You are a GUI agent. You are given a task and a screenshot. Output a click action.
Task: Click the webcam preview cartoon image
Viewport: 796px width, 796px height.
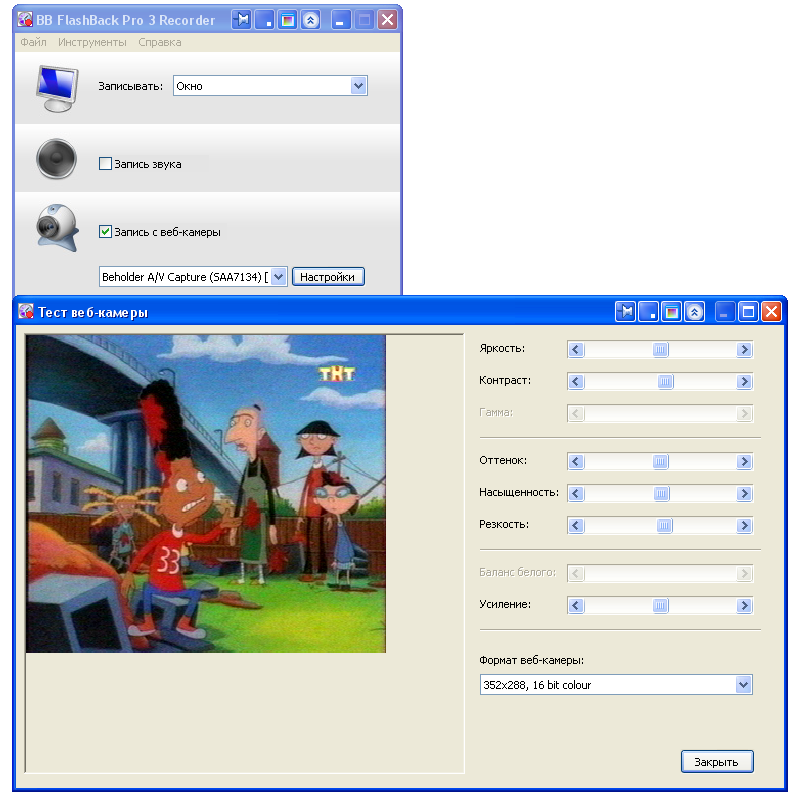coord(206,494)
